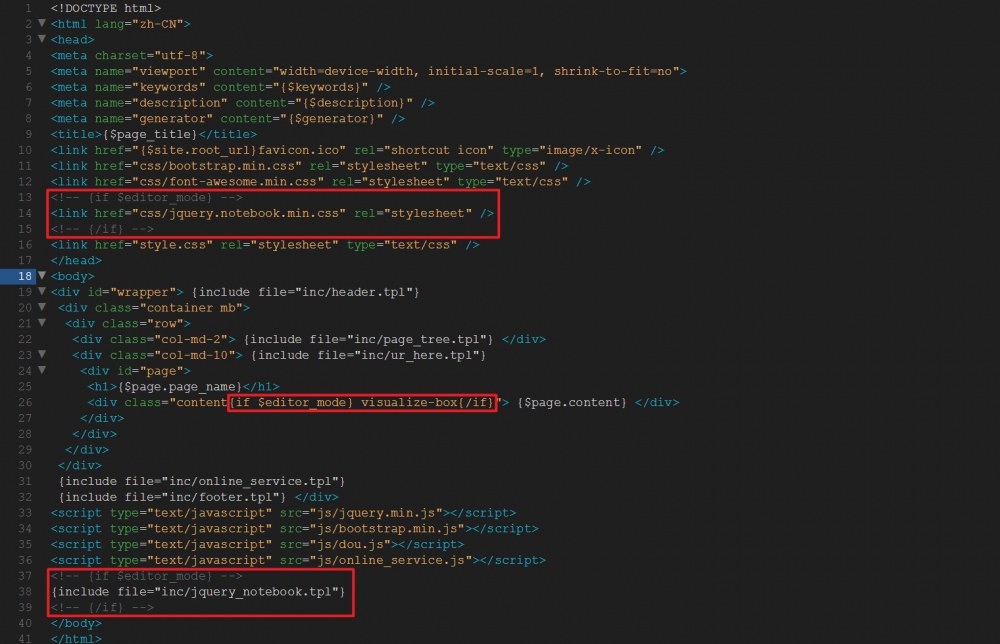
Task: Click the '{$page_title}' title text
Action: (150, 135)
